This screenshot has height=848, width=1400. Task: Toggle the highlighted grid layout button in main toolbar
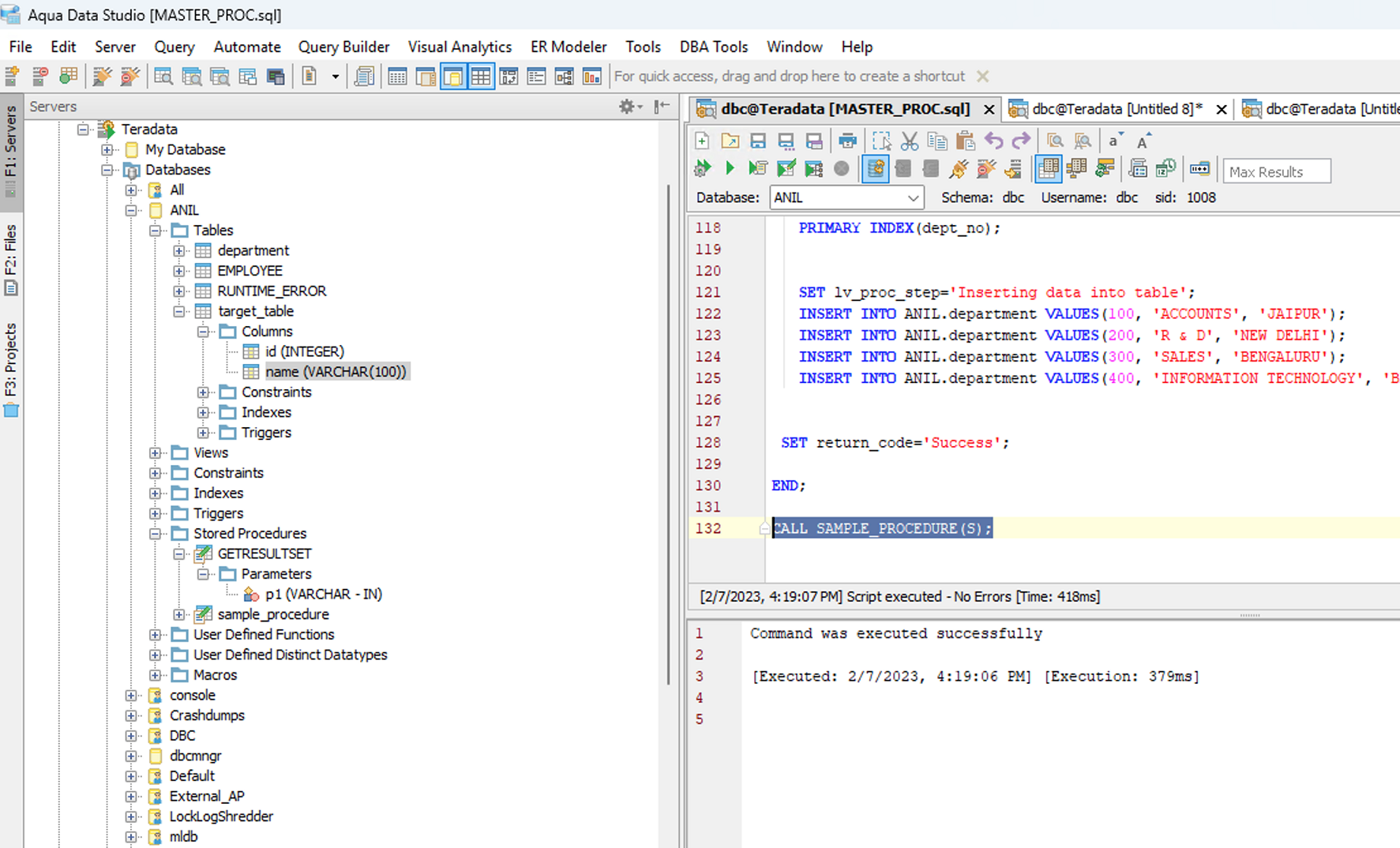[x=481, y=77]
